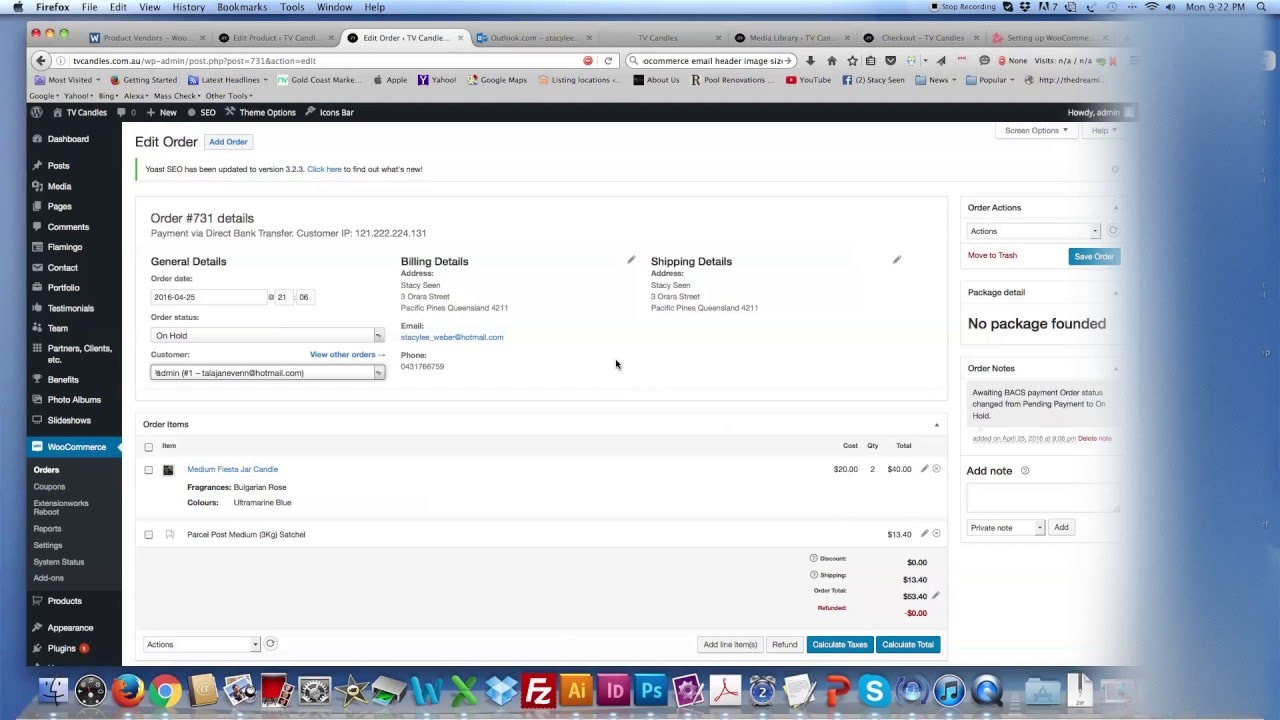Open bulk Actions dropdown below order items

tap(202, 644)
